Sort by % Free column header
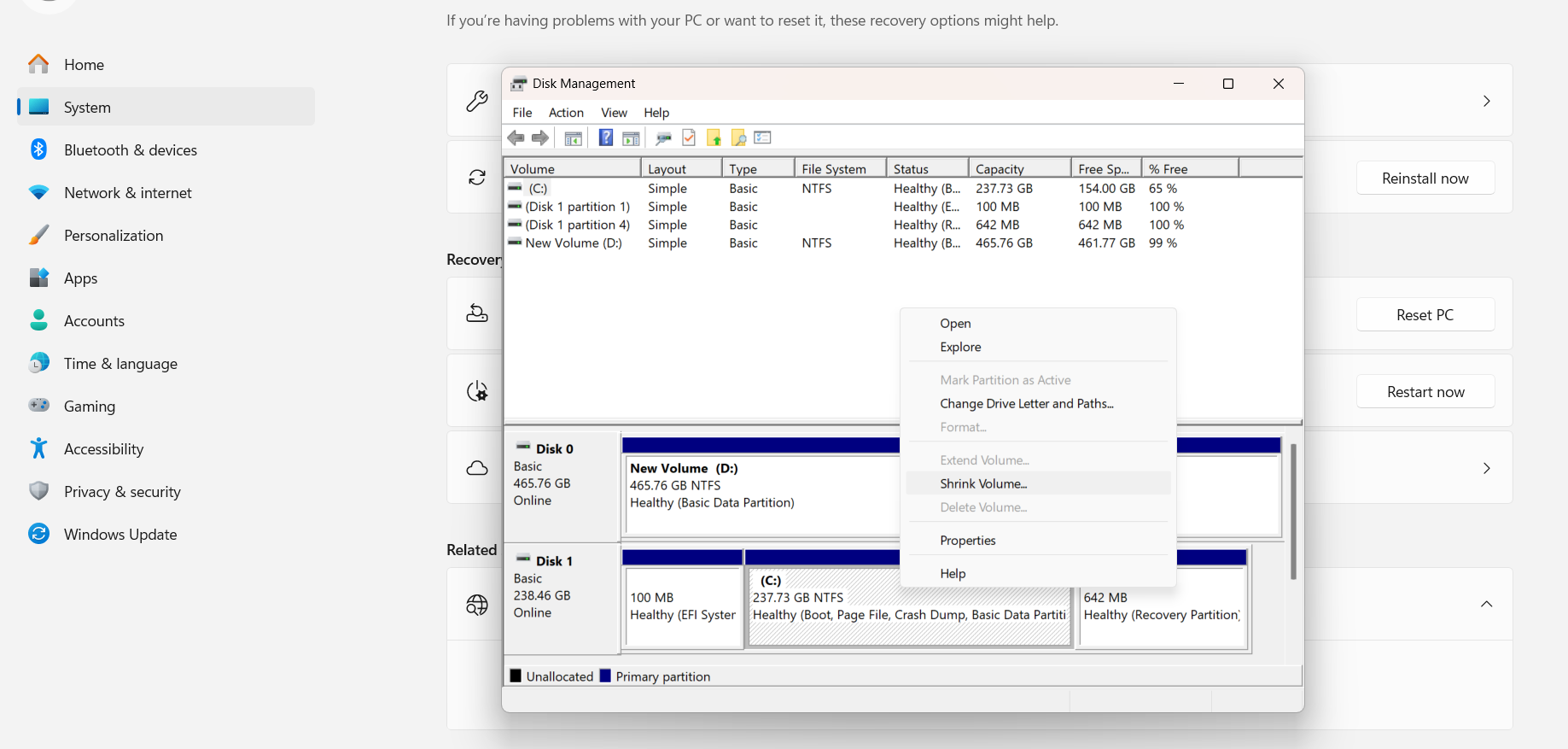This screenshot has height=749, width=1568. click(1190, 168)
